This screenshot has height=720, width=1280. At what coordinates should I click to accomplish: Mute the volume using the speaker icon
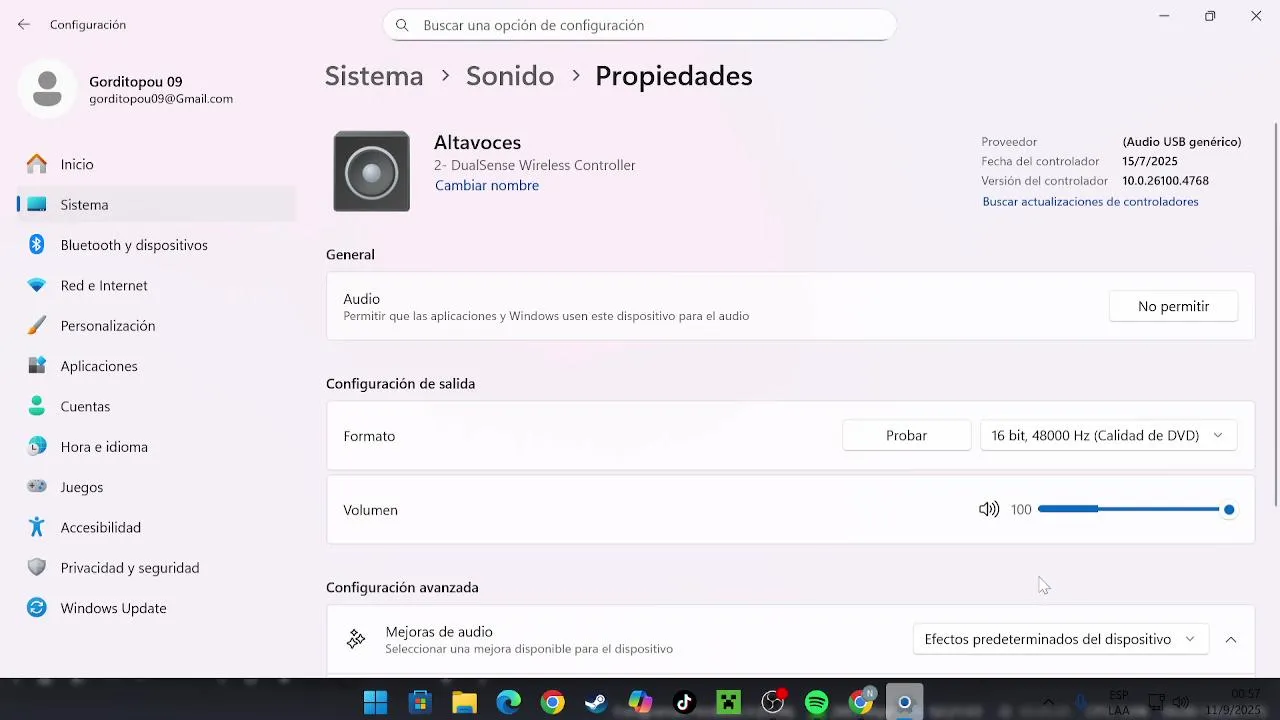click(989, 510)
